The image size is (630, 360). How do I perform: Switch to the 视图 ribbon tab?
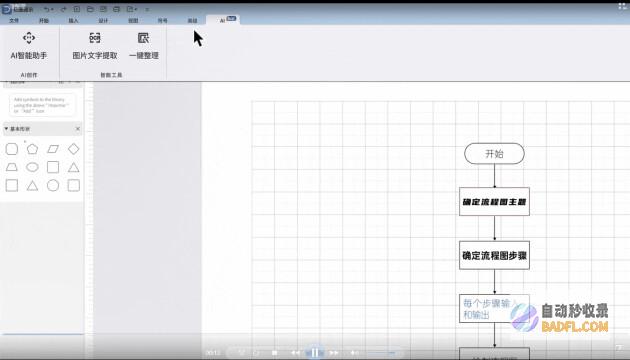[x=133, y=20]
